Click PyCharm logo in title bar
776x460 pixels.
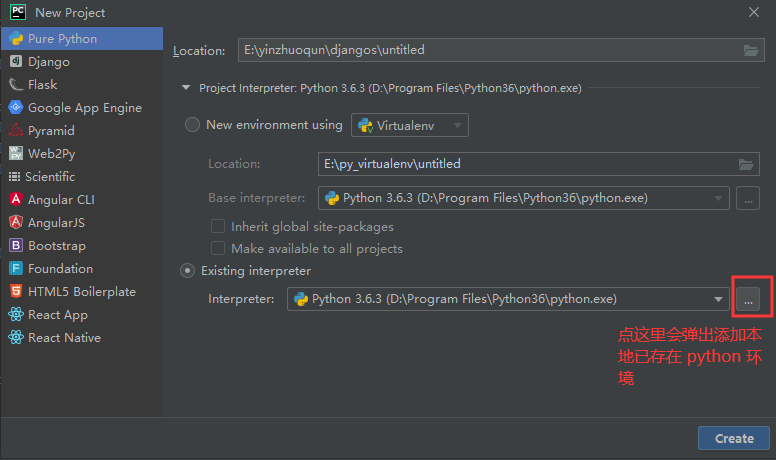point(18,12)
